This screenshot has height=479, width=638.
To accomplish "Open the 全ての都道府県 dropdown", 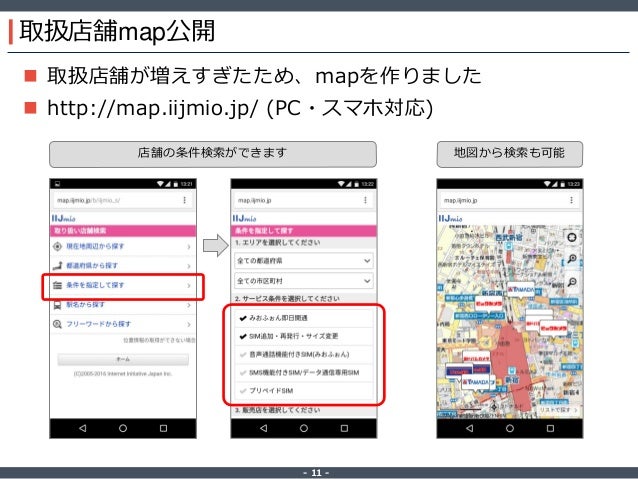I will (x=304, y=260).
